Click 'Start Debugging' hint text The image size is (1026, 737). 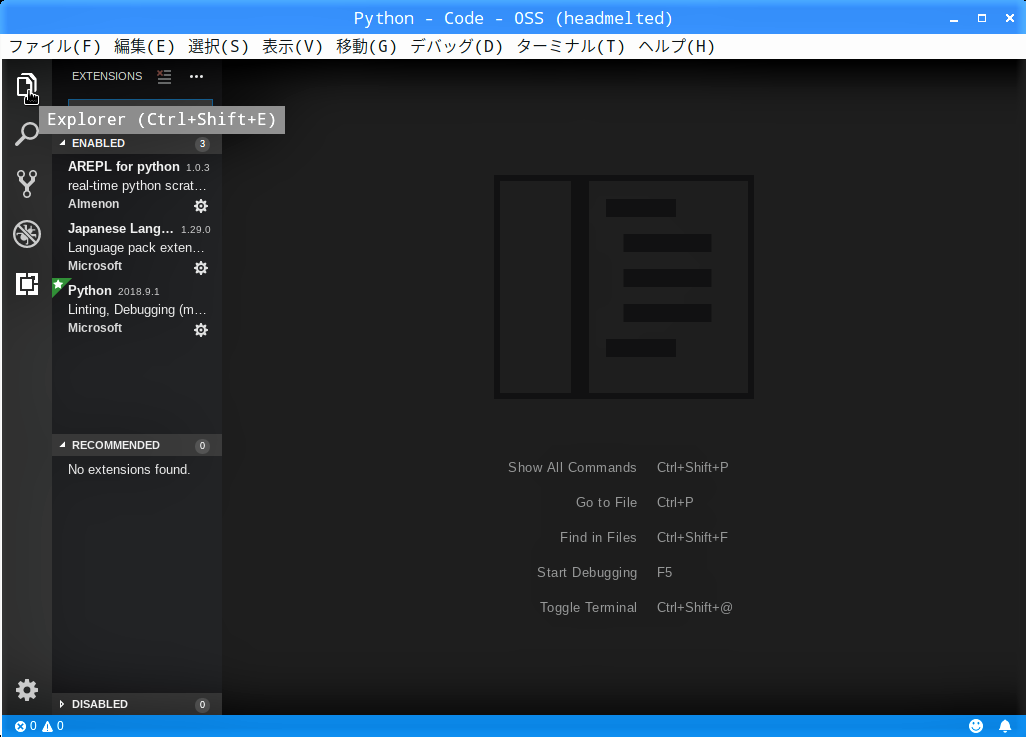[587, 572]
